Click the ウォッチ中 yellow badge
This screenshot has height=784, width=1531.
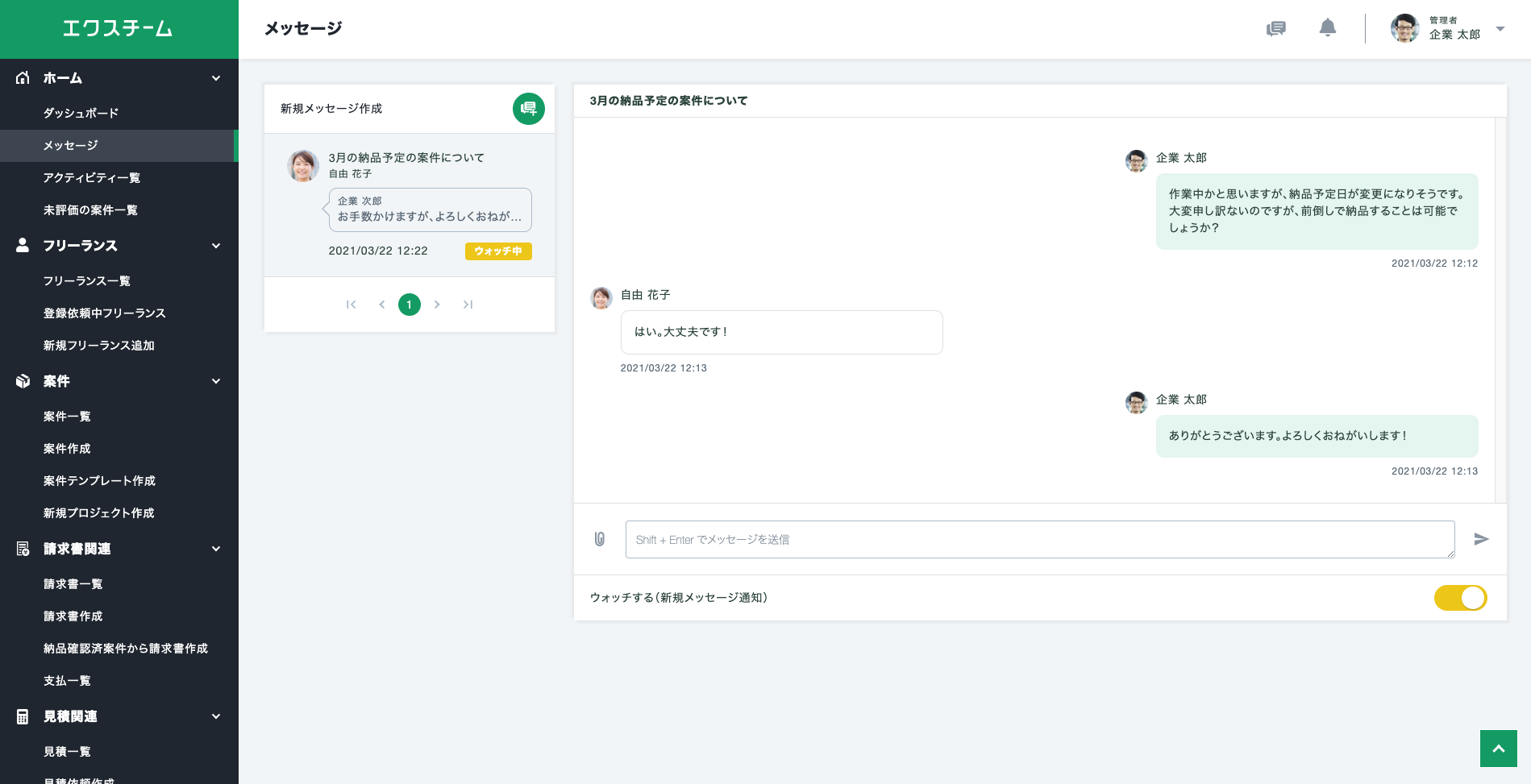tap(497, 251)
